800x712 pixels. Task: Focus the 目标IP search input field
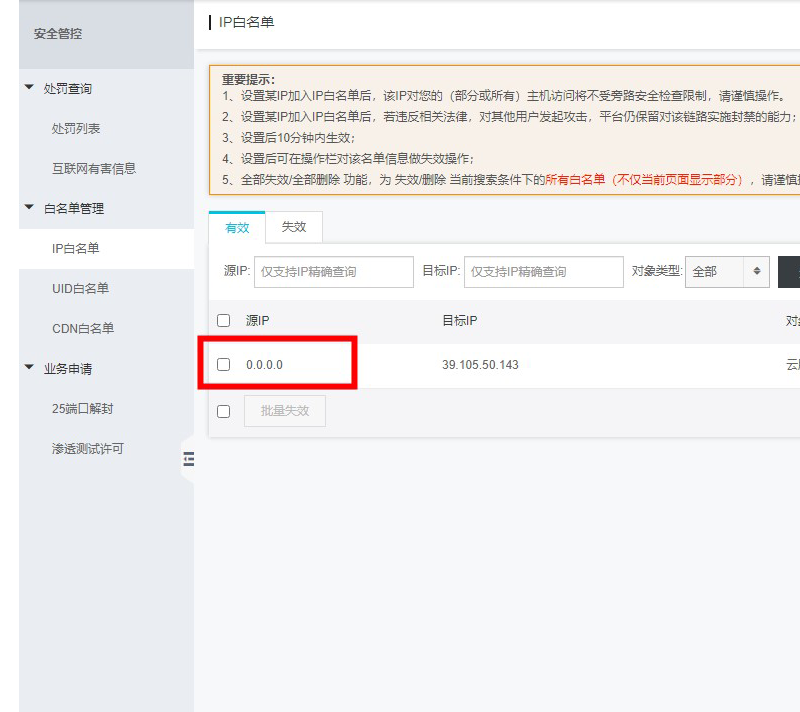544,271
